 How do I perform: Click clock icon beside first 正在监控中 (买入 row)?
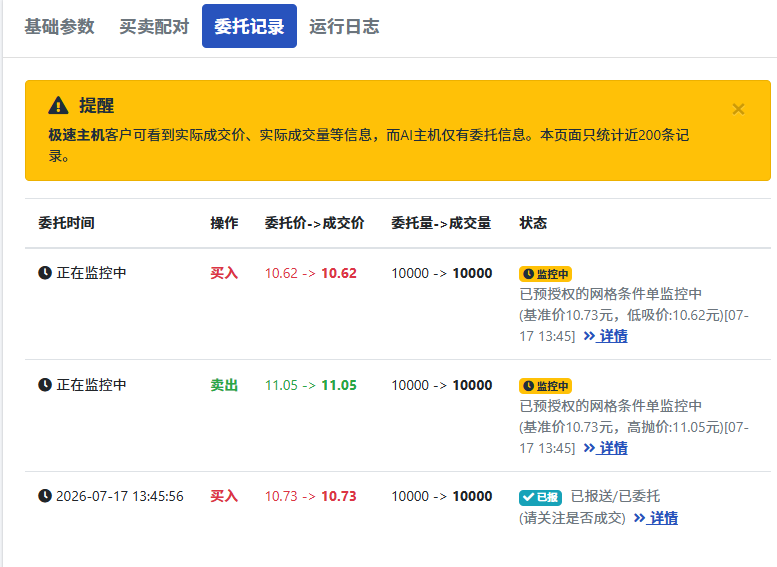45,273
